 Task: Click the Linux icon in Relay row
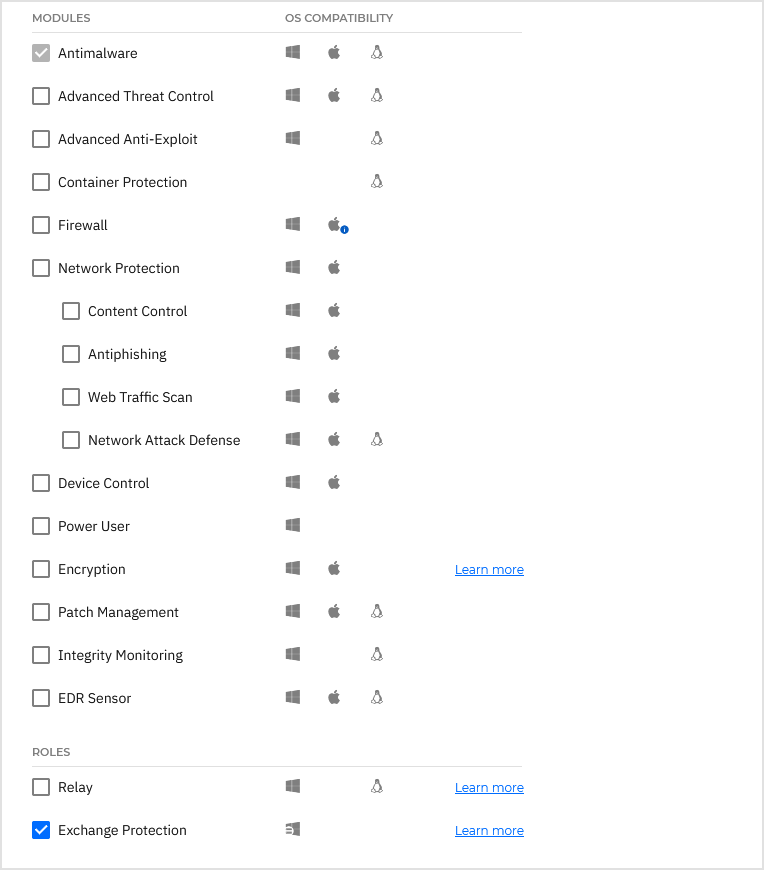[x=377, y=786]
